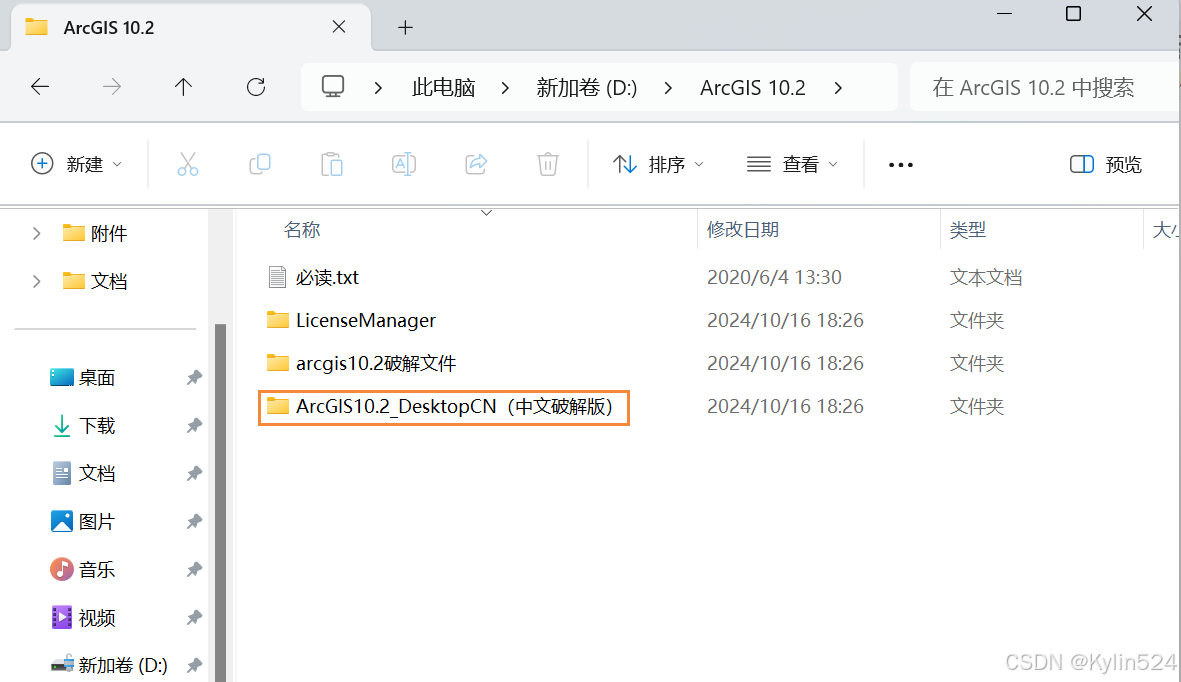This screenshot has width=1181, height=682.
Task: Unpin 桌面 via its pin icon
Action: pyautogui.click(x=194, y=378)
